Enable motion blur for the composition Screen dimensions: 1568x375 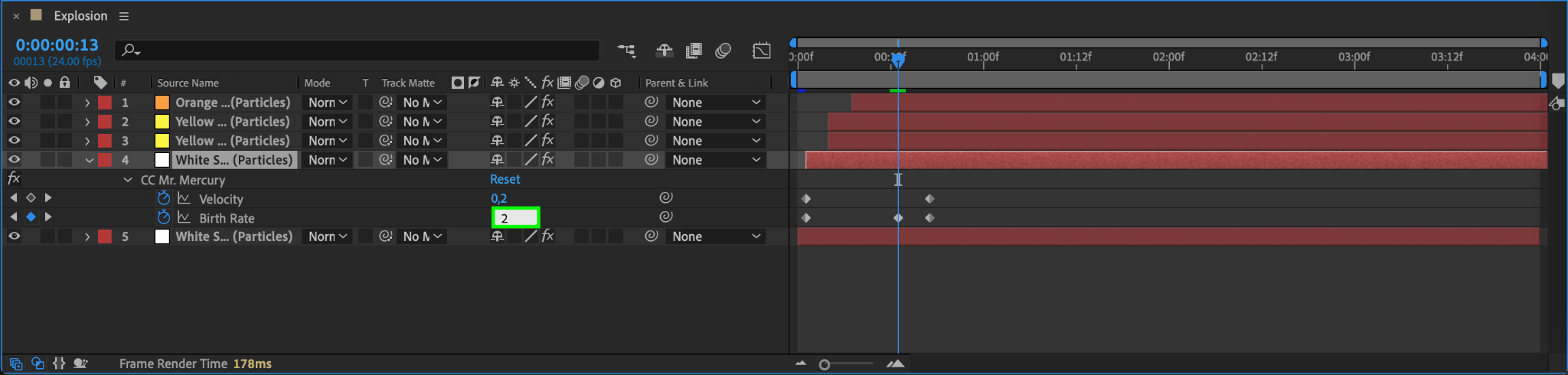pyautogui.click(x=723, y=51)
